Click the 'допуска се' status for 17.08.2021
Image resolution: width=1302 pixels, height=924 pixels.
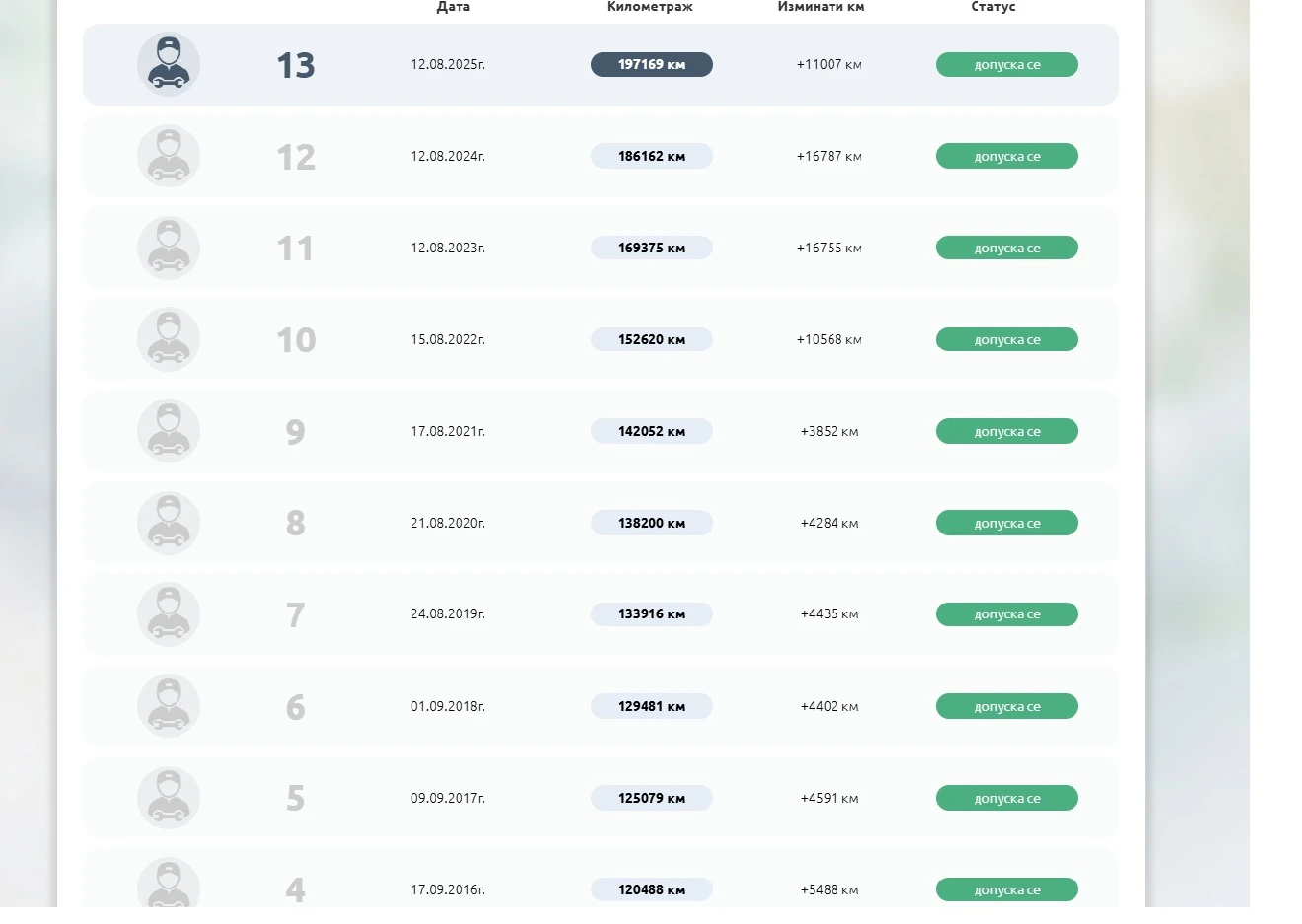coord(1006,431)
